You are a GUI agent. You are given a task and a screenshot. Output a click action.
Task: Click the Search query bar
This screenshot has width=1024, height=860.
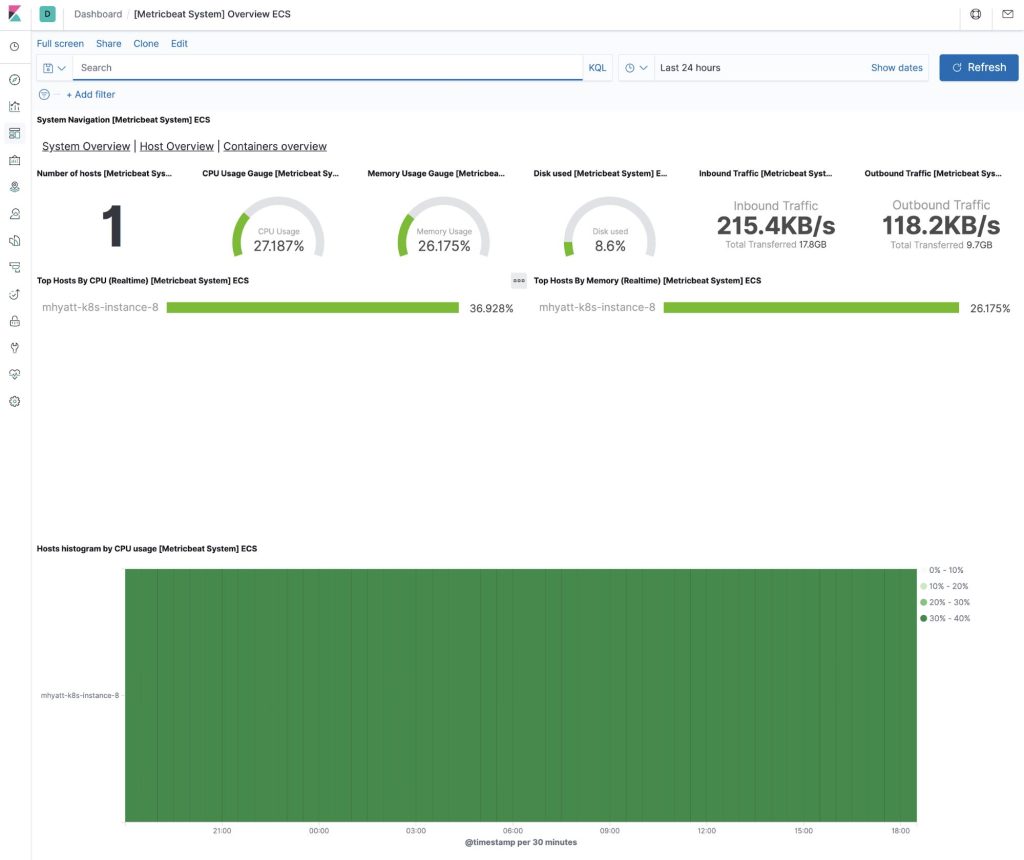coord(327,68)
